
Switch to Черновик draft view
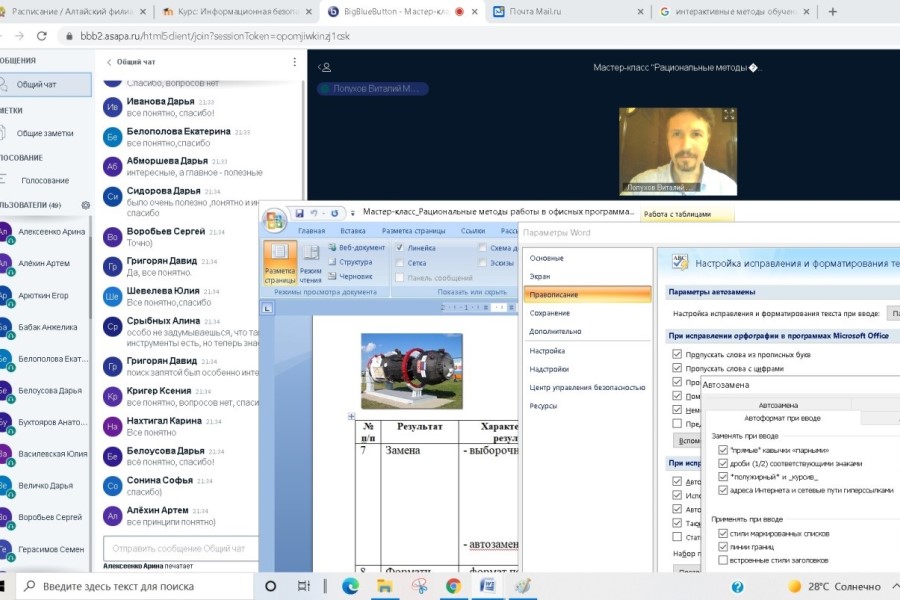point(351,276)
